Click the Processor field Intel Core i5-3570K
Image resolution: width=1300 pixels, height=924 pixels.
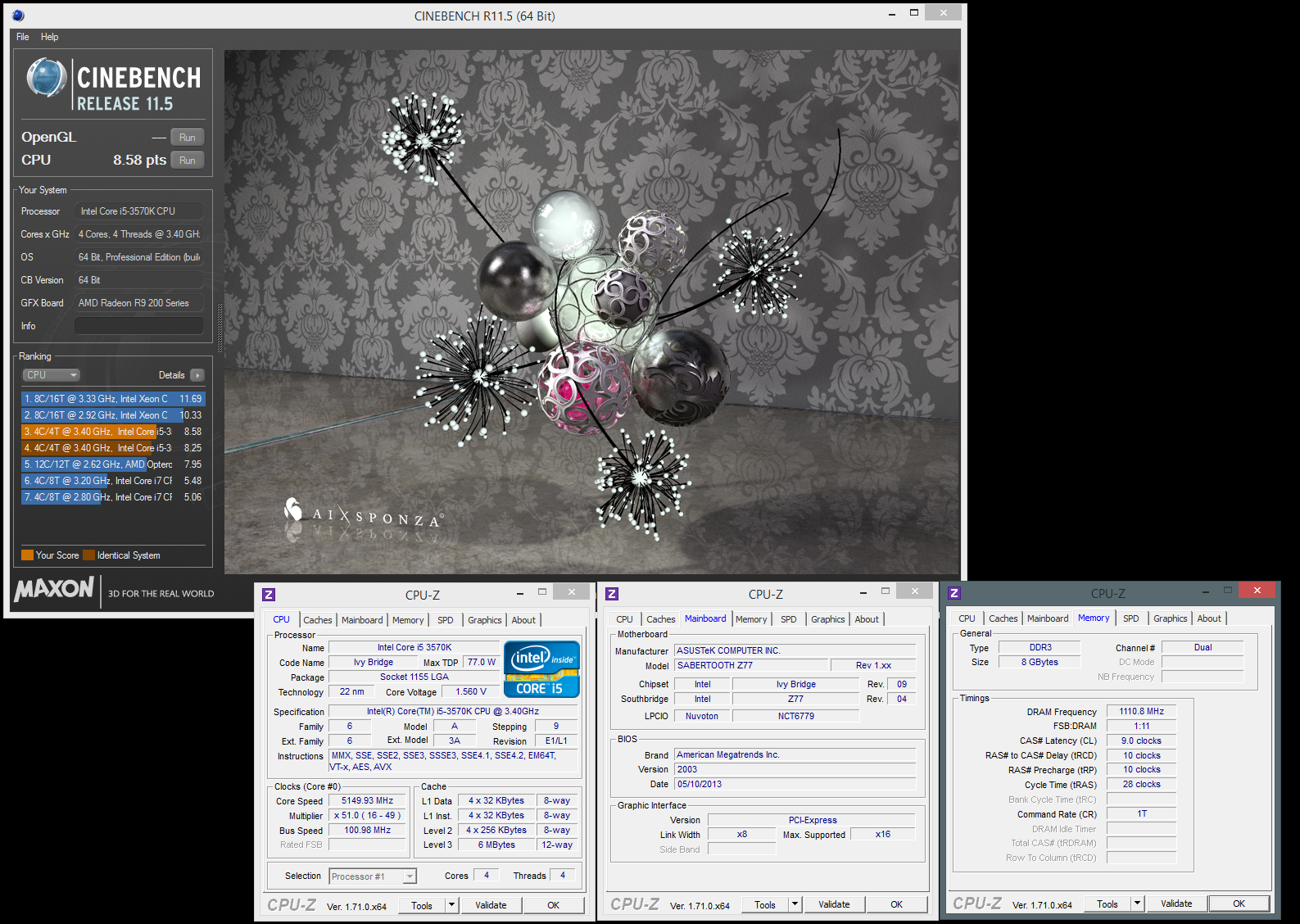[139, 211]
